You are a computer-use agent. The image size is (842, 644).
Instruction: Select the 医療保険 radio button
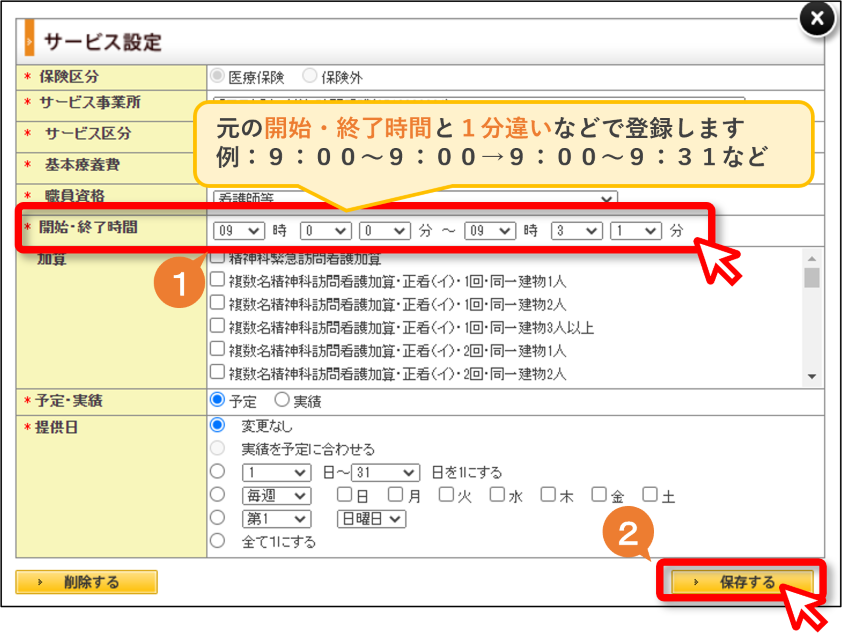(x=217, y=76)
